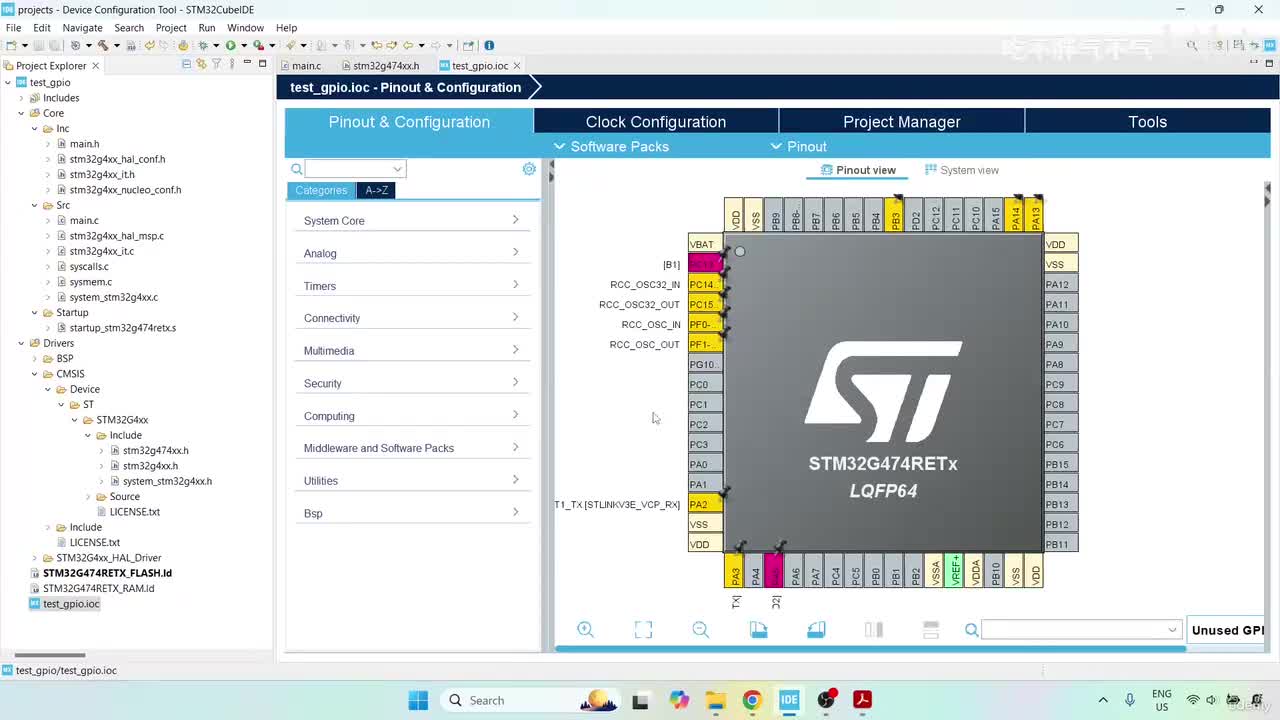Click the PC13 pin labeled B1
This screenshot has height=720, width=1280.
tap(704, 264)
